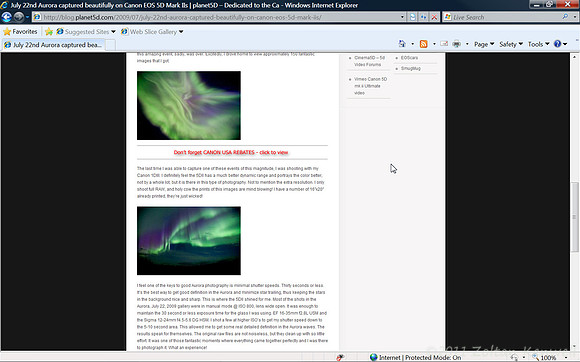Click the orange RSS feeds icon
This screenshot has height=362, width=580.
[424, 44]
